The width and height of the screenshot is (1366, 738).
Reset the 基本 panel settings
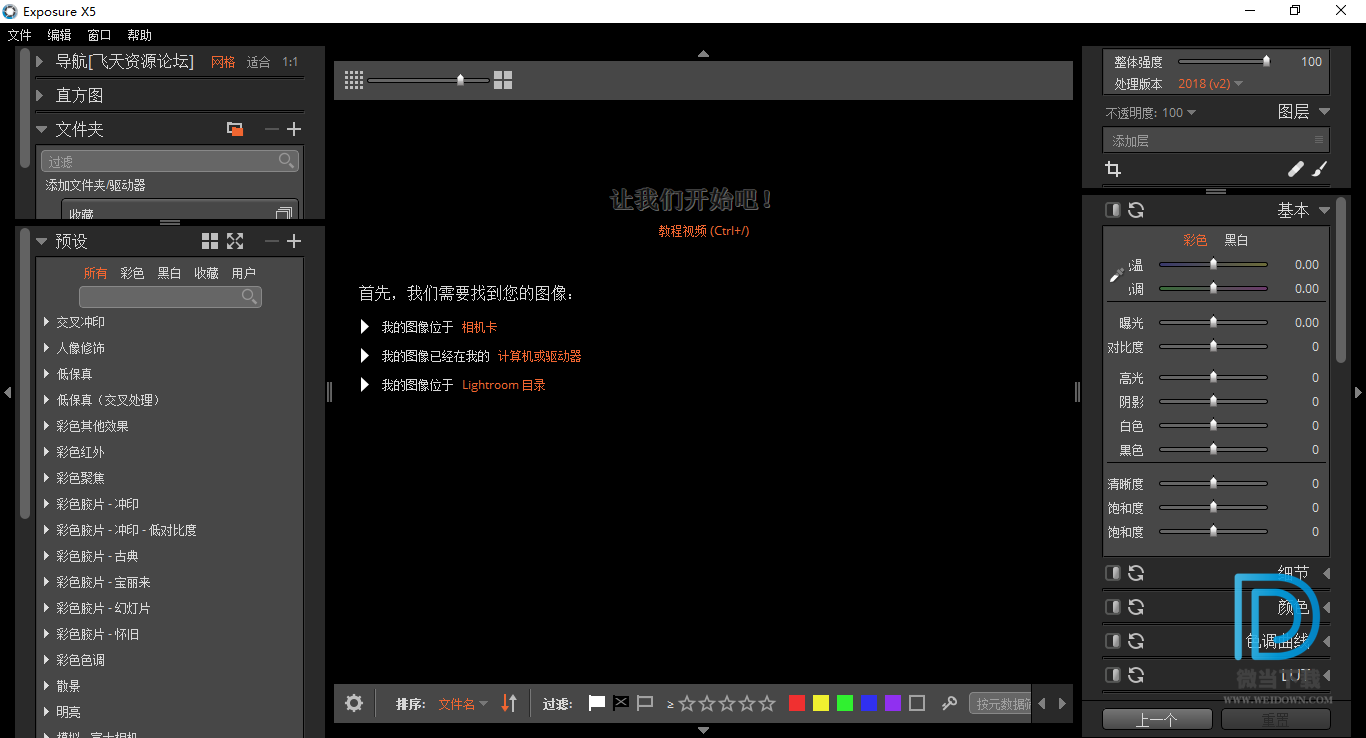pos(1136,210)
